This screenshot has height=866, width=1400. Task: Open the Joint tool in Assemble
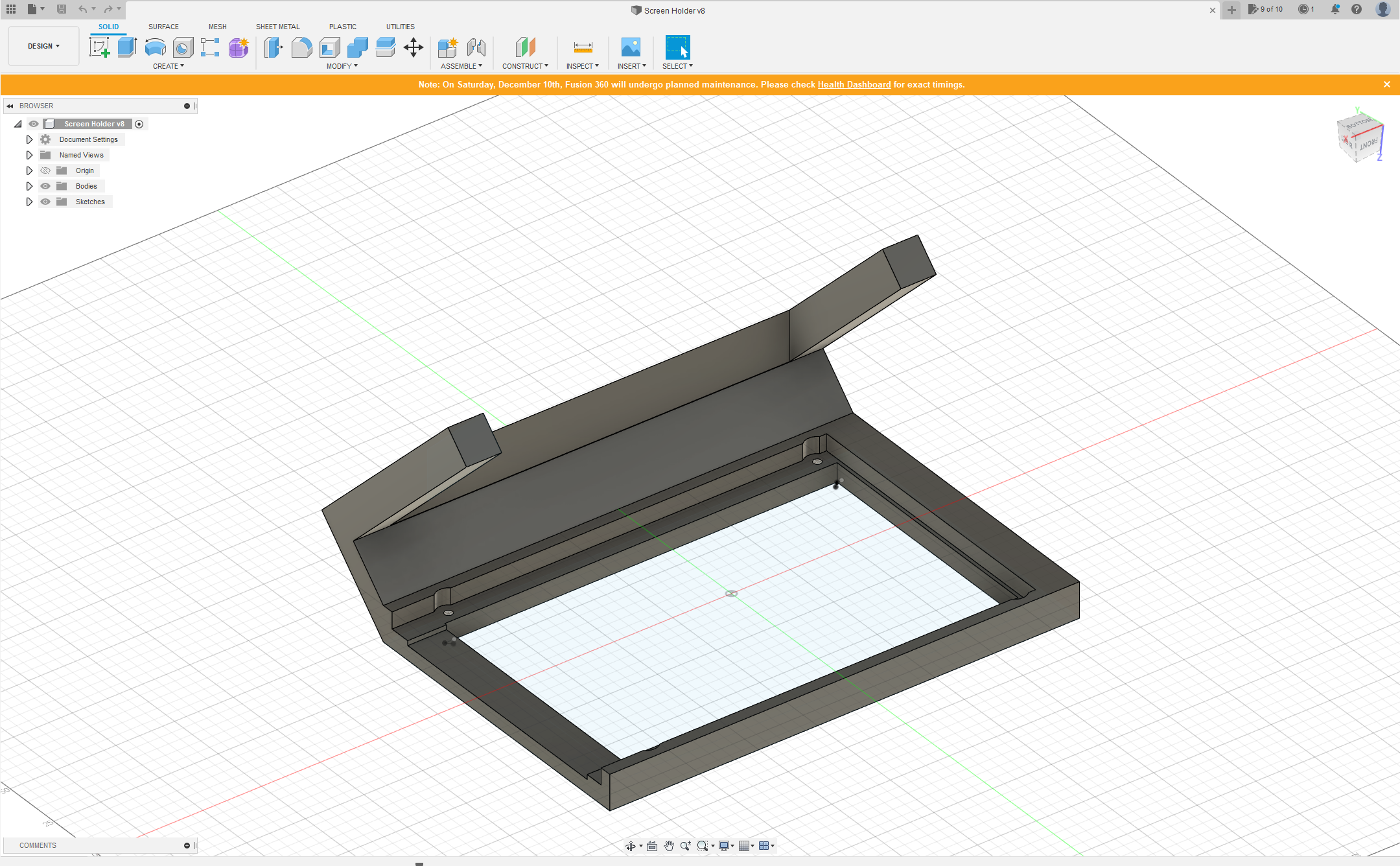476,47
